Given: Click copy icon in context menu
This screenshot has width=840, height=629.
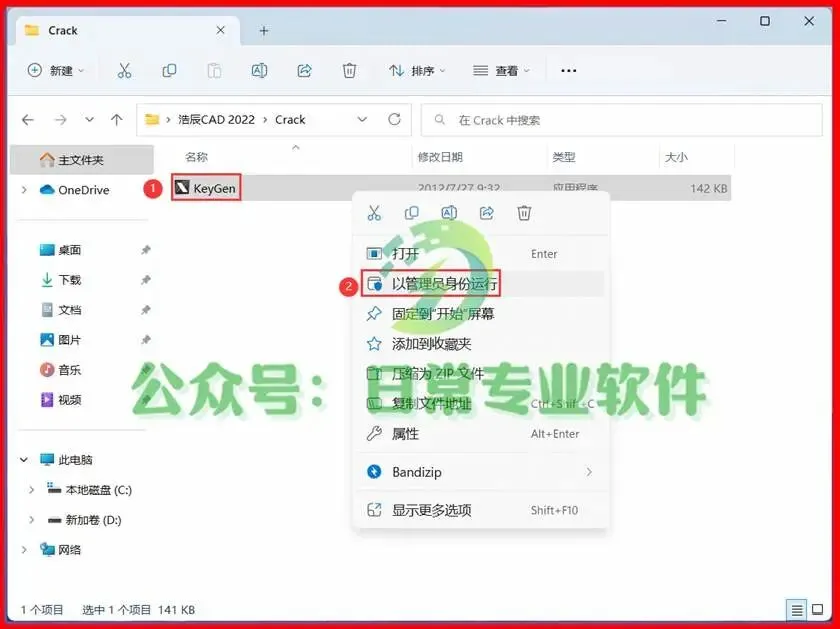Looking at the screenshot, I should click(411, 213).
